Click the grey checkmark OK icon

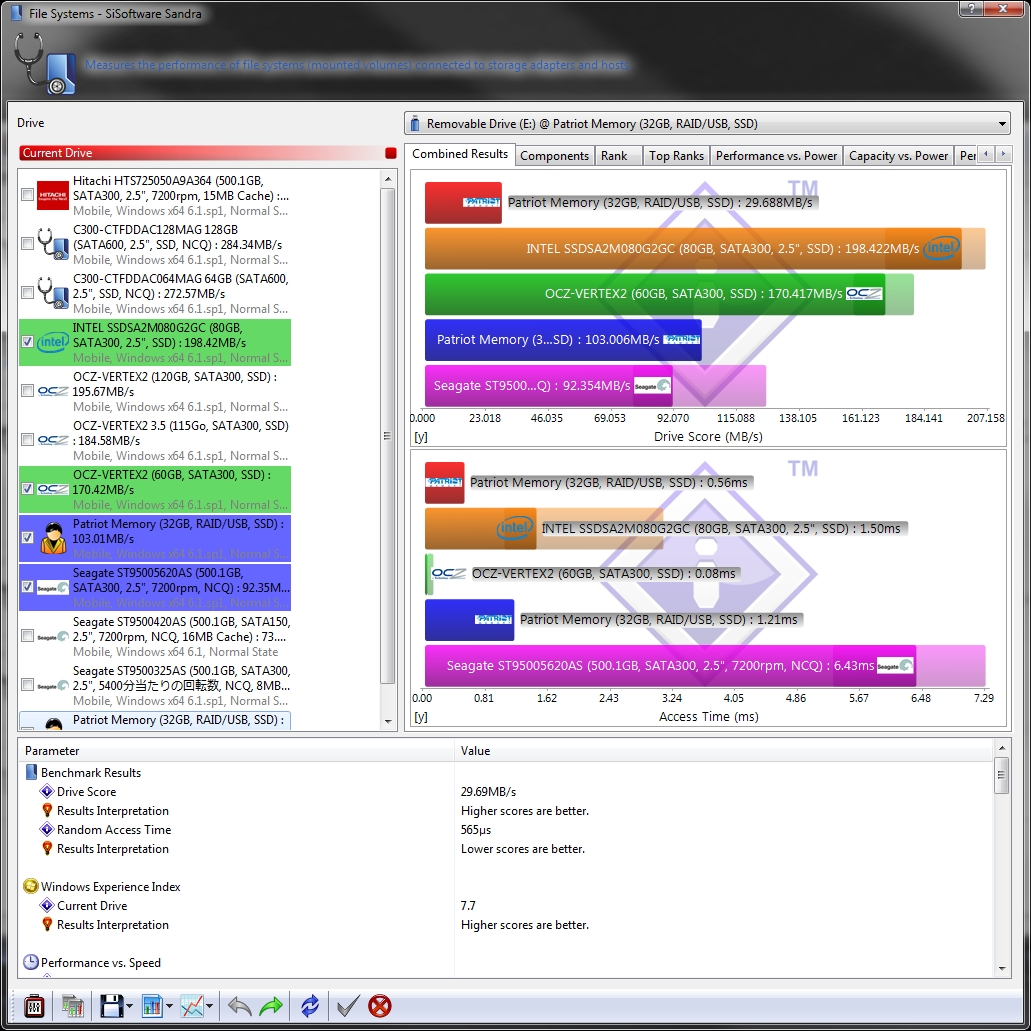348,1006
